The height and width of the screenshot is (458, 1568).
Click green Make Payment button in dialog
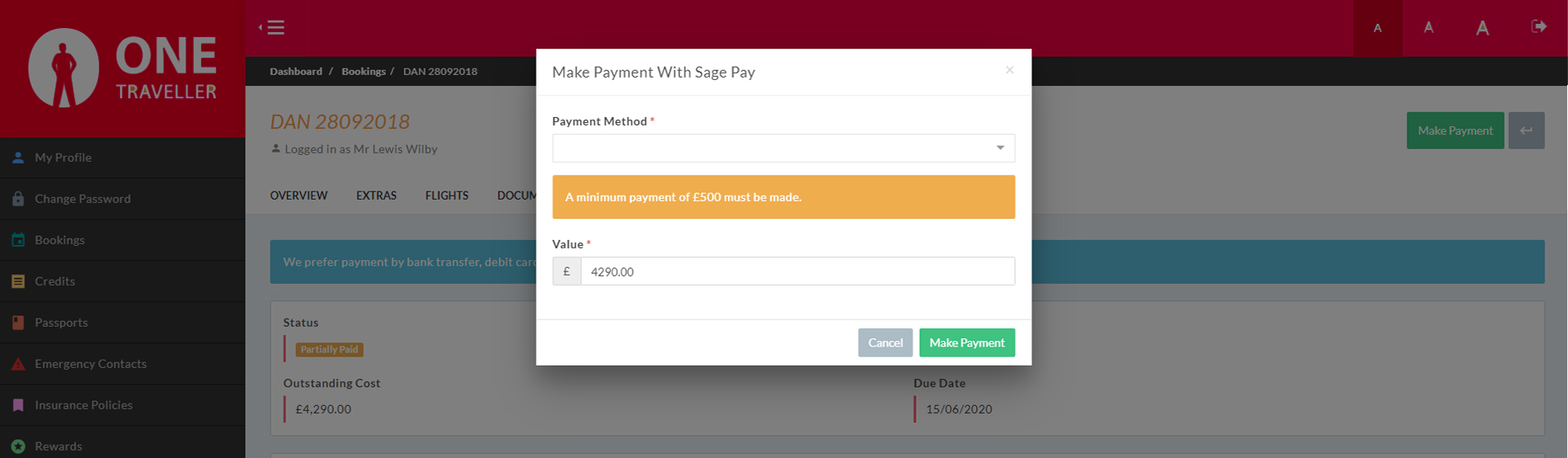[x=967, y=342]
